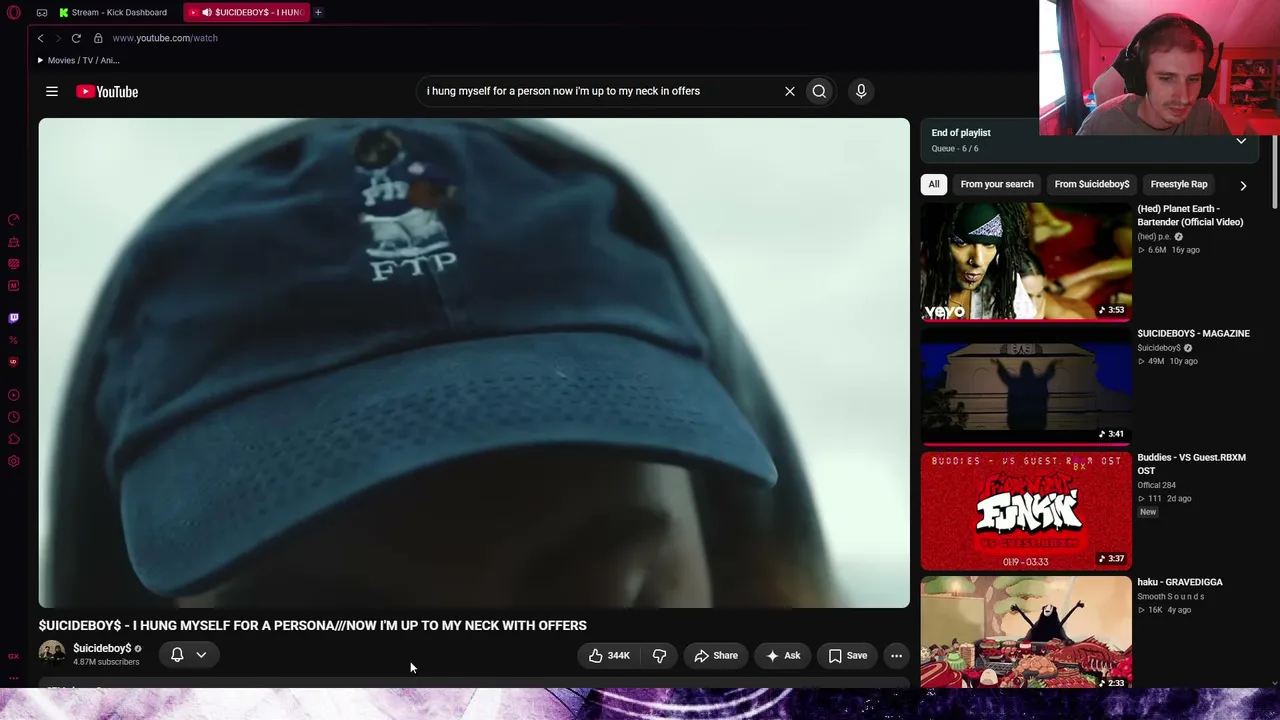
Task: Open the haku - GRAVEDIGGA title link
Action: (1180, 582)
